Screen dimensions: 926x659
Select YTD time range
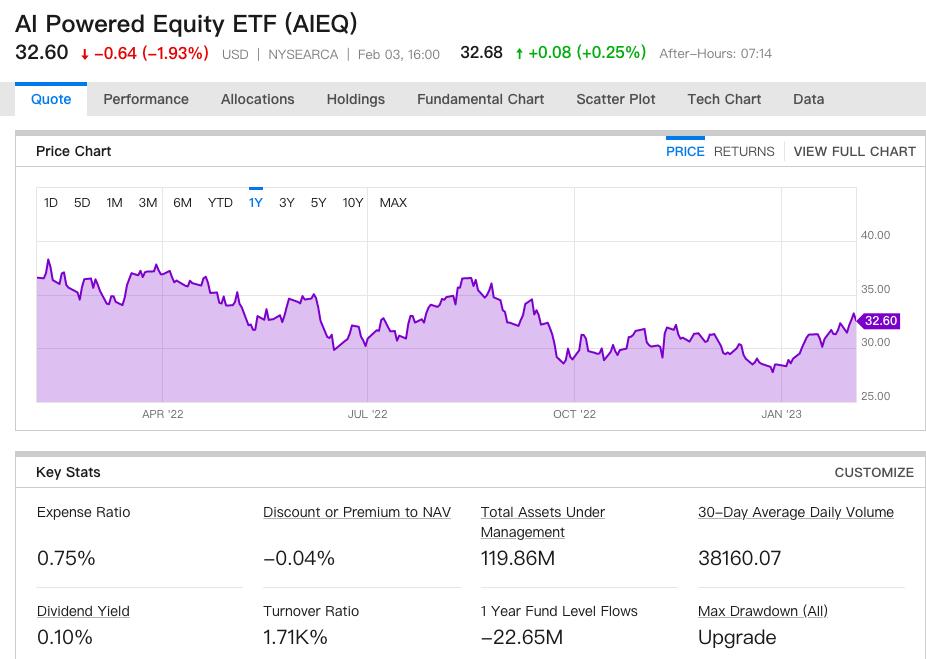point(220,203)
